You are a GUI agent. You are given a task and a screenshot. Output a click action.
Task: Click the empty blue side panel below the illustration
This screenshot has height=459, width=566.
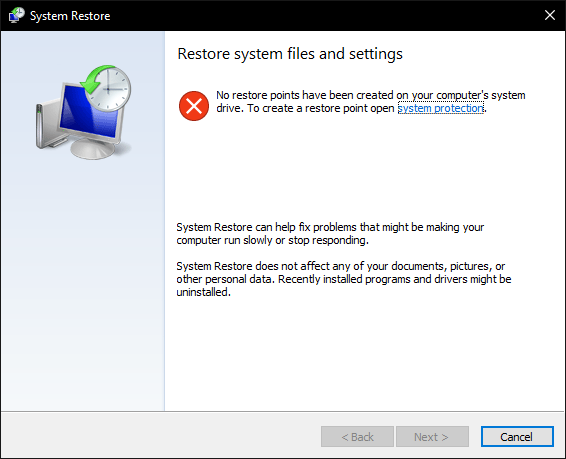(x=83, y=285)
